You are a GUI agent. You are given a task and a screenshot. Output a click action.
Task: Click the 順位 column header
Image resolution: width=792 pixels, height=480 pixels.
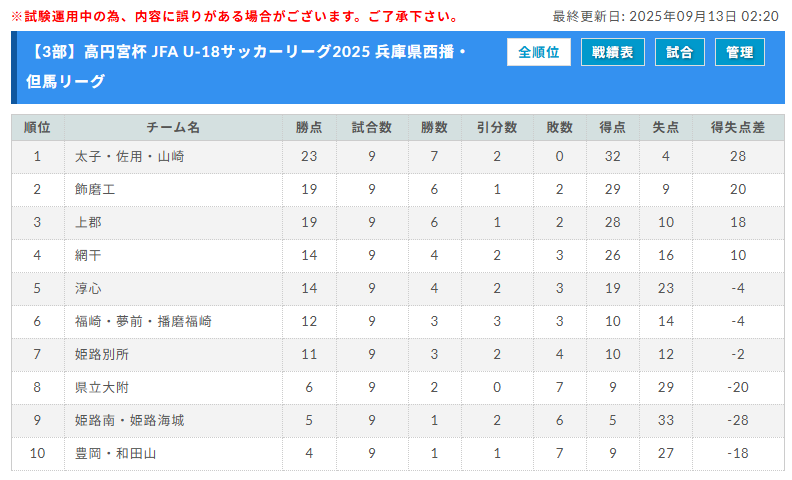tap(37, 127)
